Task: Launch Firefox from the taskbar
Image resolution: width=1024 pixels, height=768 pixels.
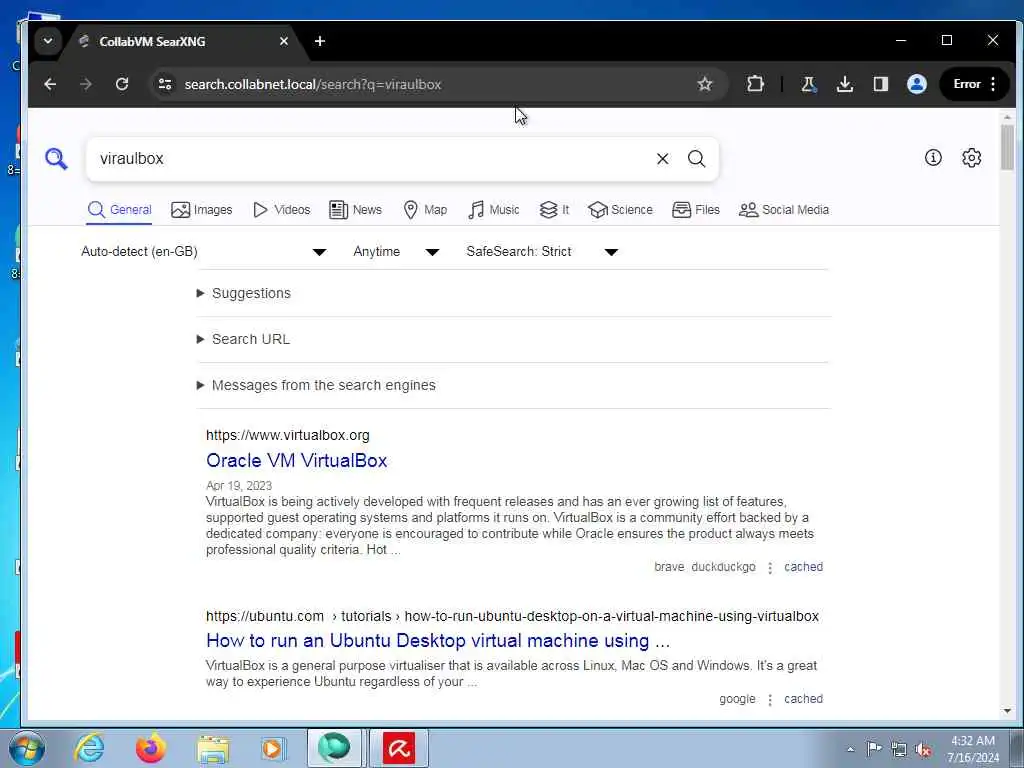Action: click(x=150, y=748)
